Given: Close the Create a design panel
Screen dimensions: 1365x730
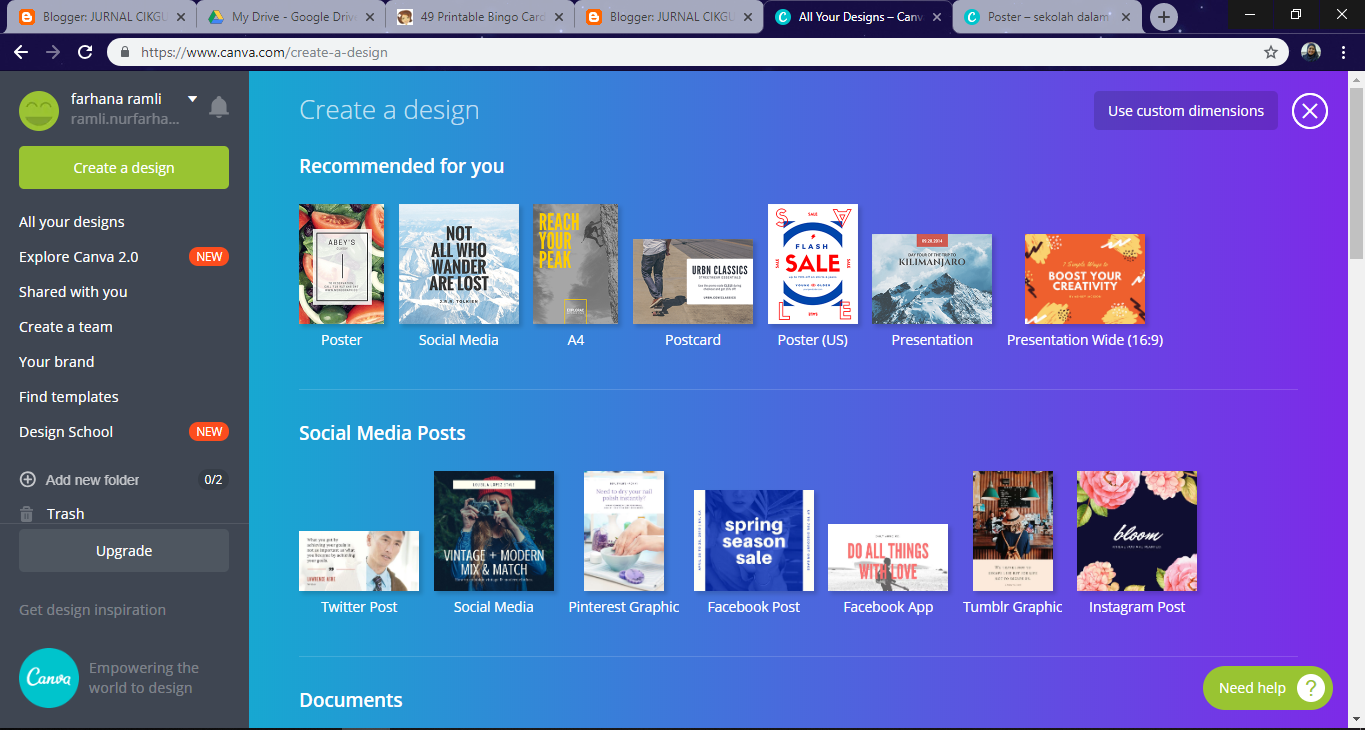Looking at the screenshot, I should point(1309,111).
